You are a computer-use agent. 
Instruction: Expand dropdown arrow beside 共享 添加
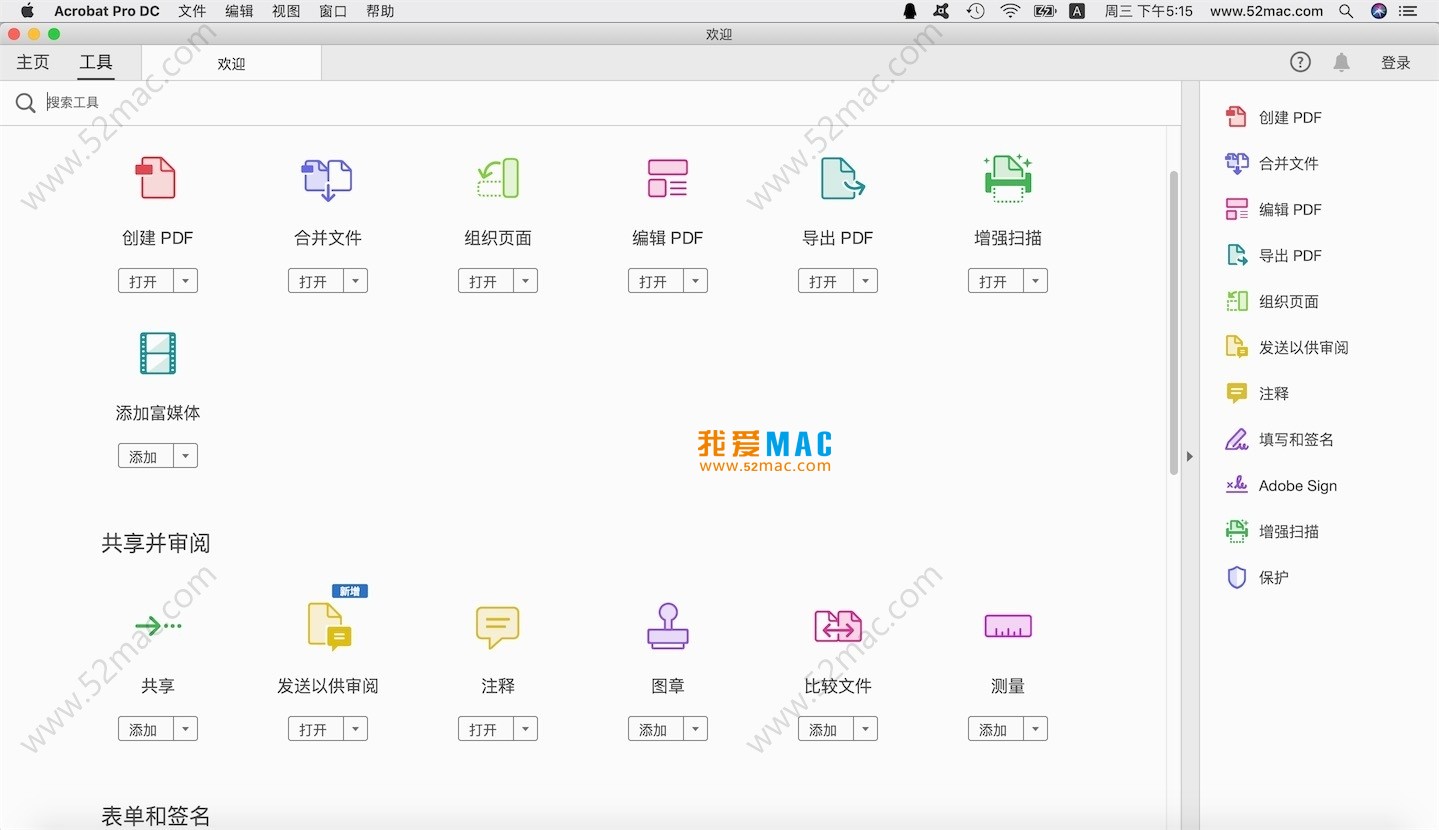(185, 729)
